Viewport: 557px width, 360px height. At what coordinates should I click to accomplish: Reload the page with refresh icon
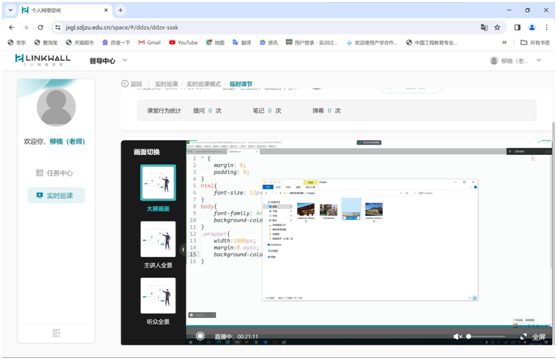tap(40, 27)
